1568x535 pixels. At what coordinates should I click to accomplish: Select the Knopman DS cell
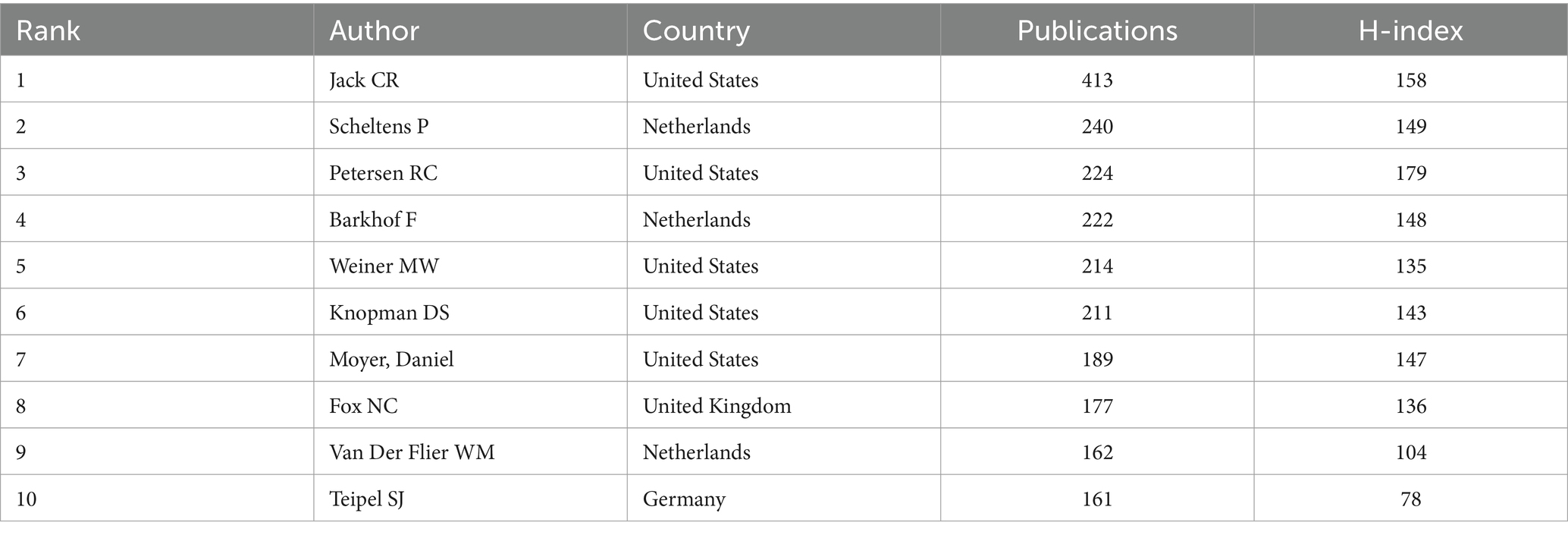(389, 313)
